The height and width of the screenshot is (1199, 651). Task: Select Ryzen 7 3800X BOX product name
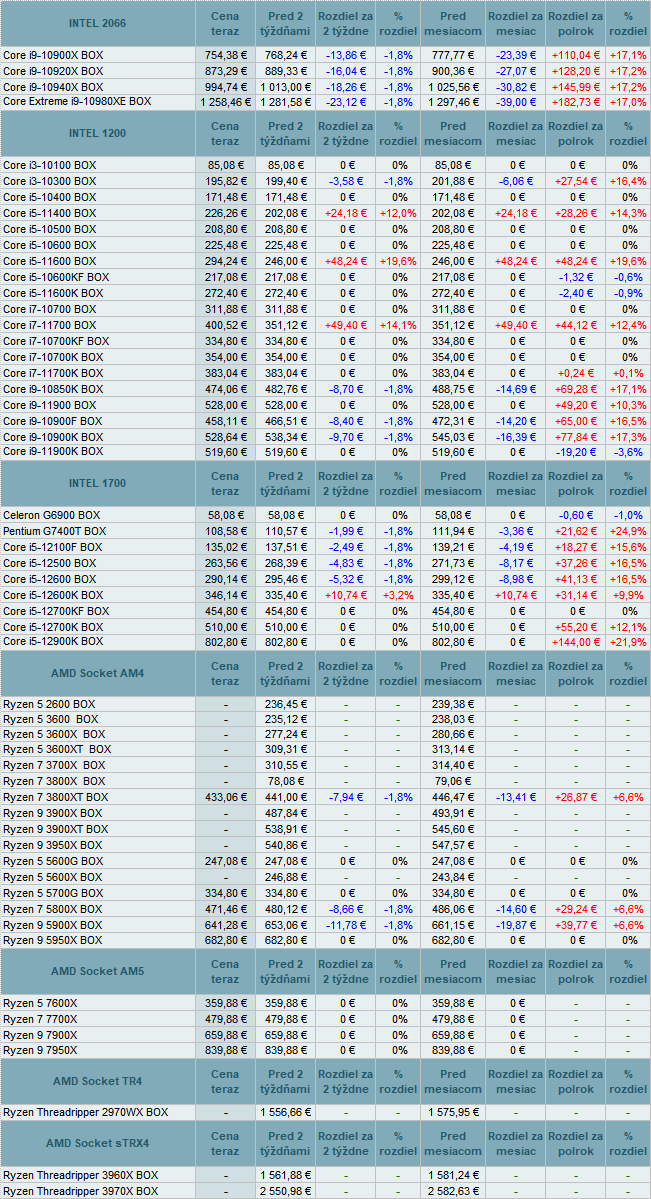point(54,781)
